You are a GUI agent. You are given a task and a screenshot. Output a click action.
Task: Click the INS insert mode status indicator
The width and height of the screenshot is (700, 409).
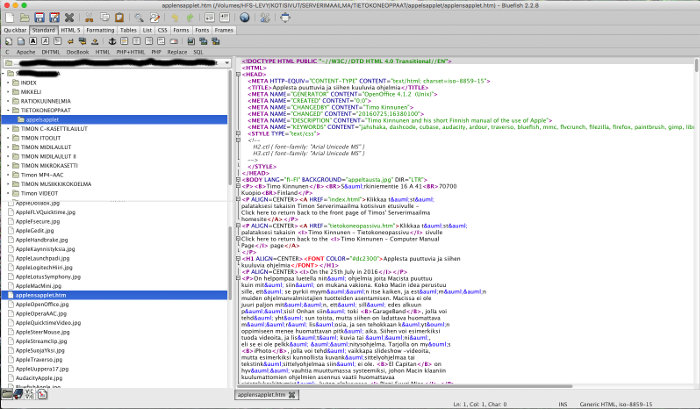(x=563, y=404)
